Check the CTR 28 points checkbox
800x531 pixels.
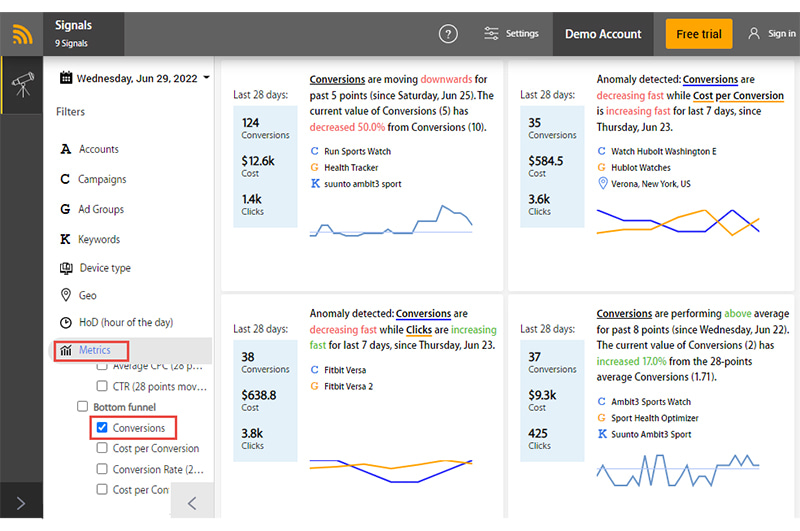[102, 386]
